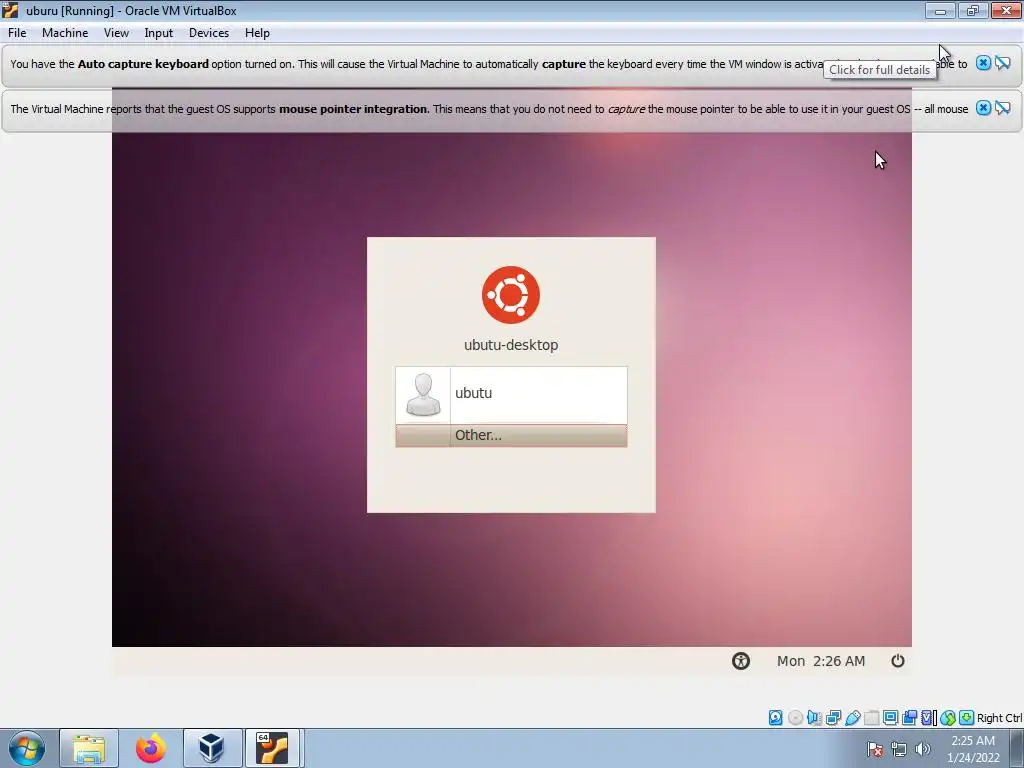Click the network adapters indicator
Screen dimensions: 1024x768
click(x=833, y=718)
